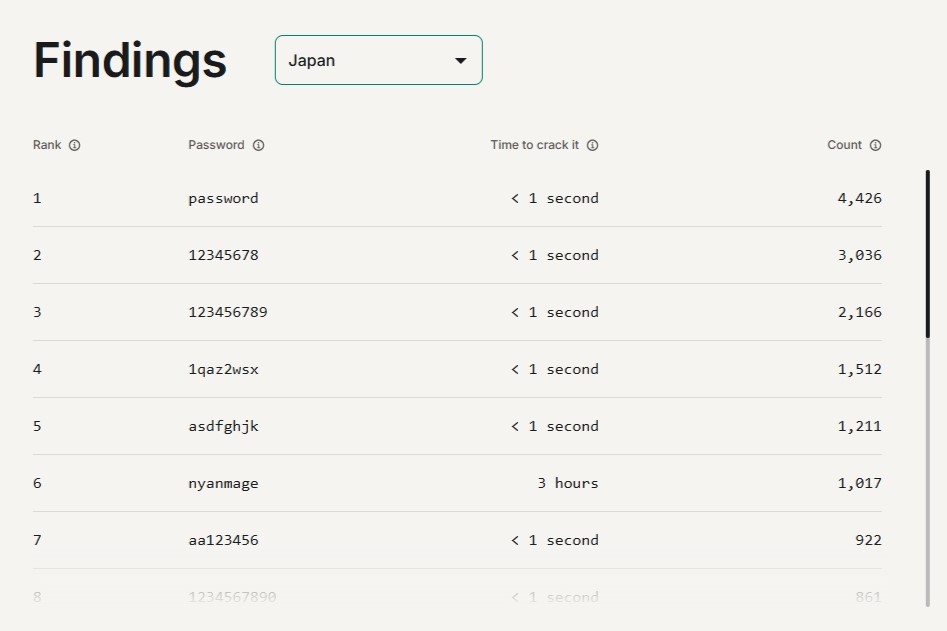This screenshot has height=631, width=947.
Task: Select the asdfghjk password row
Action: (x=223, y=426)
